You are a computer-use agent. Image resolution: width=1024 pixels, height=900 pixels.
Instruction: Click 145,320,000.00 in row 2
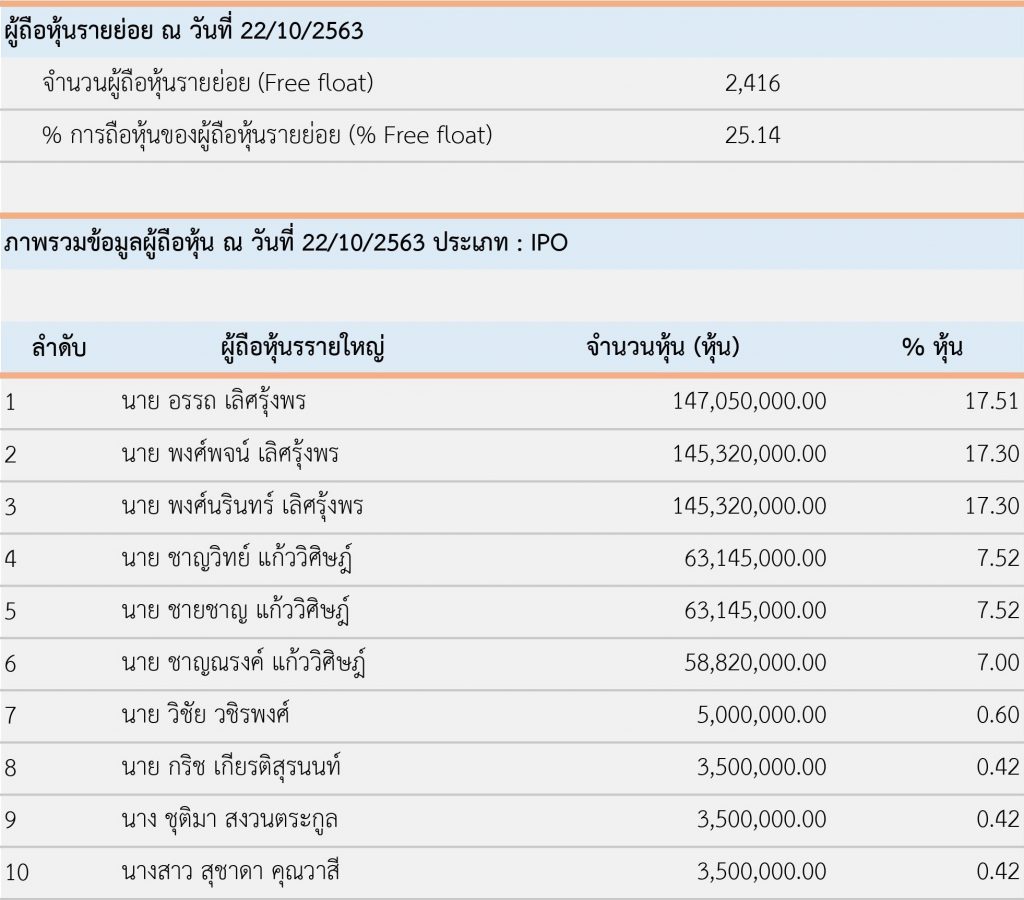coord(749,453)
